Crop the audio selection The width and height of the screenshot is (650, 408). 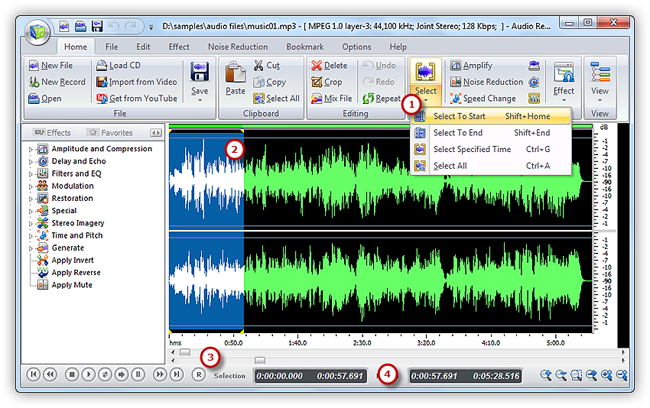pos(327,82)
